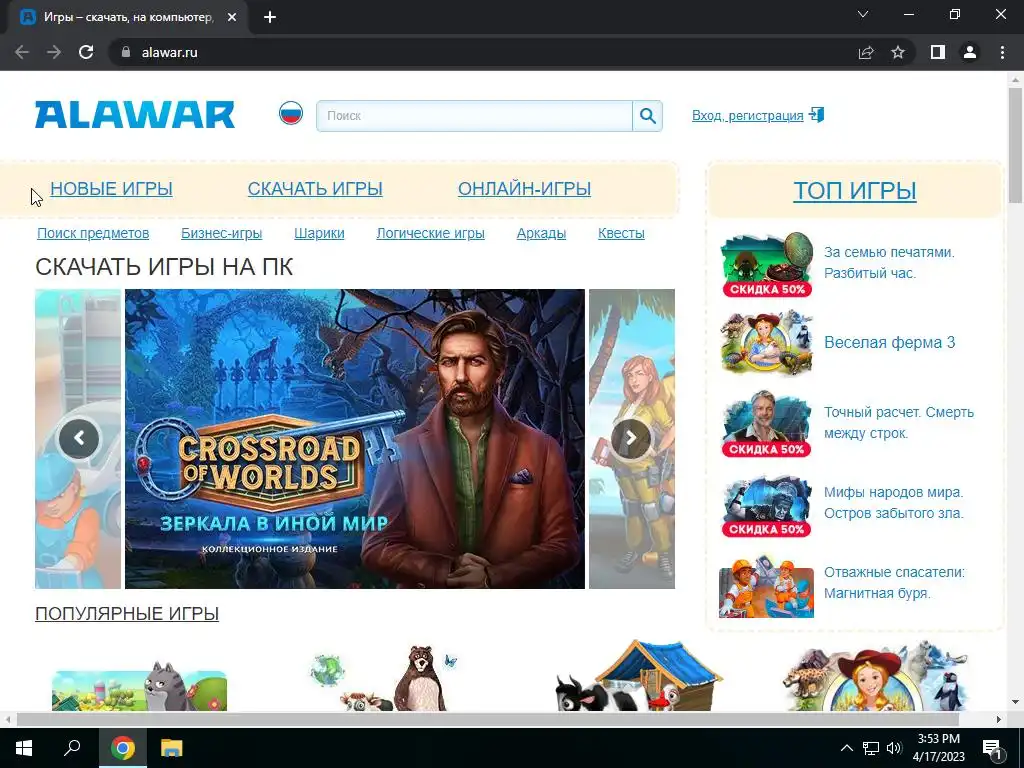1024x768 pixels.
Task: Open notification center icon
Action: tap(991, 748)
